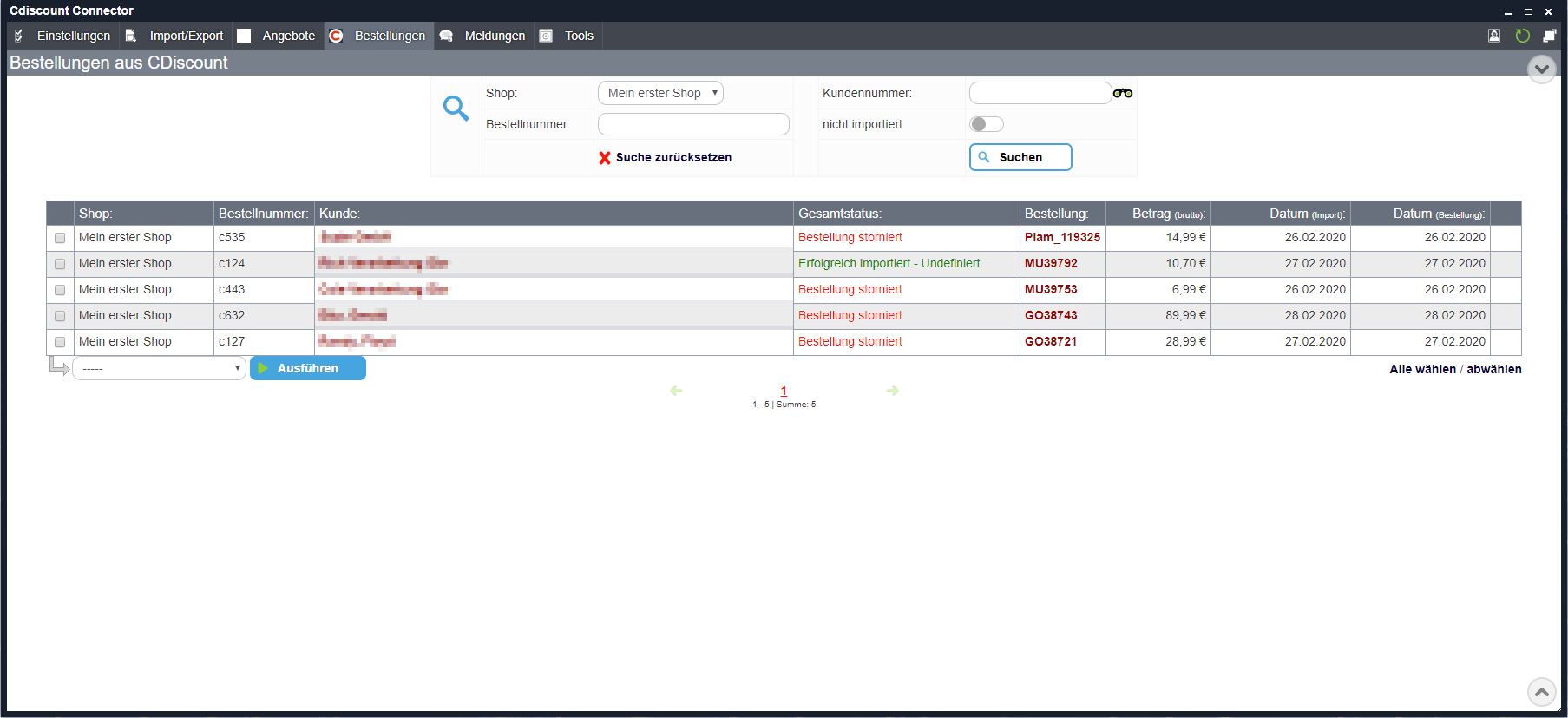The width and height of the screenshot is (1568, 718).
Task: Open the bulk action dropdown beside Ausführen
Action: point(159,369)
